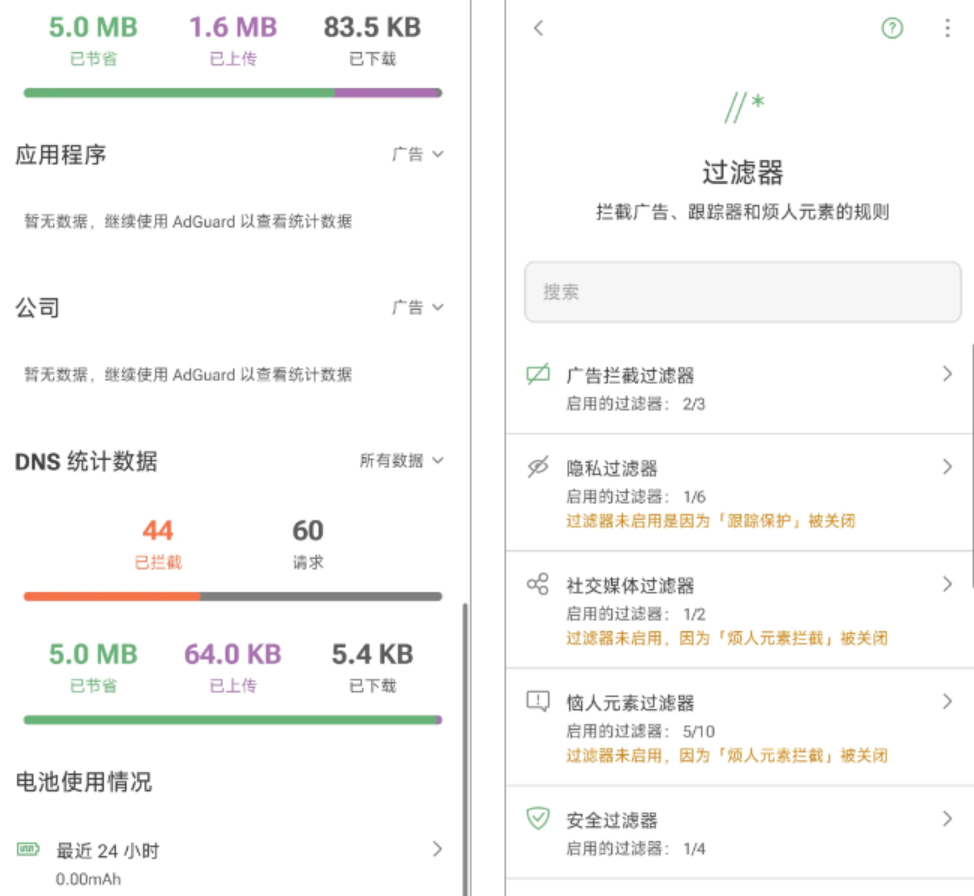Click 启用的过滤器: 1/4 text
The width and height of the screenshot is (974, 896).
coord(635,849)
